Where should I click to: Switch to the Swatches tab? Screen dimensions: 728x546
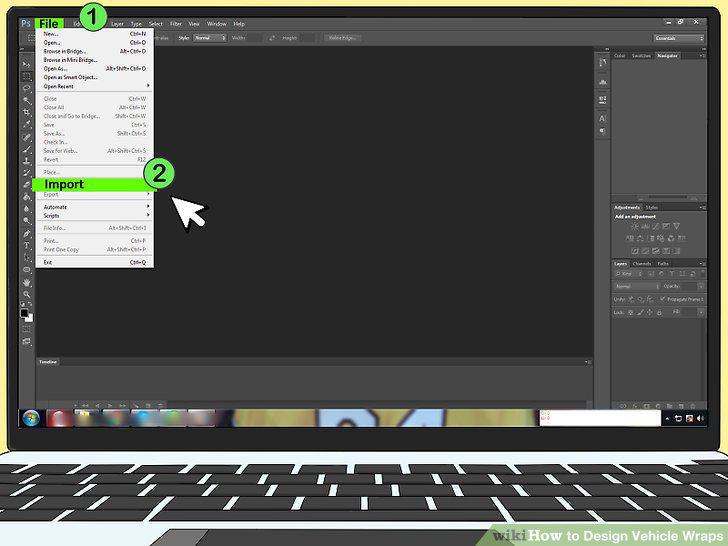click(x=641, y=56)
